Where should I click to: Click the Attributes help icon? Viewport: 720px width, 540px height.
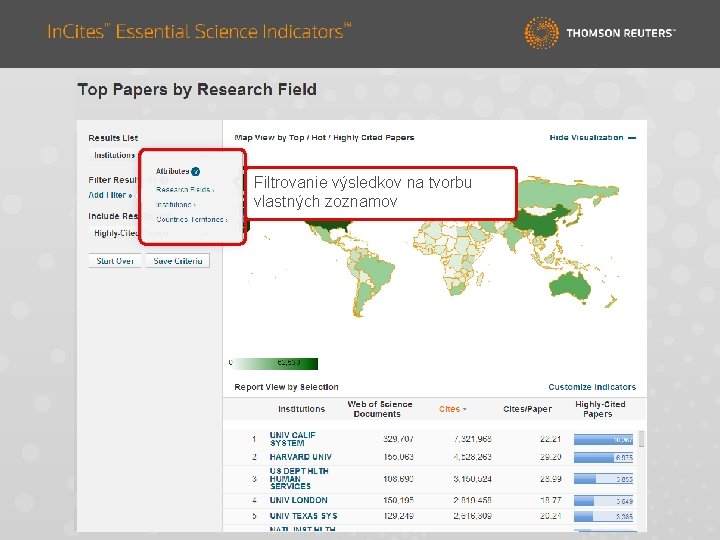(196, 171)
